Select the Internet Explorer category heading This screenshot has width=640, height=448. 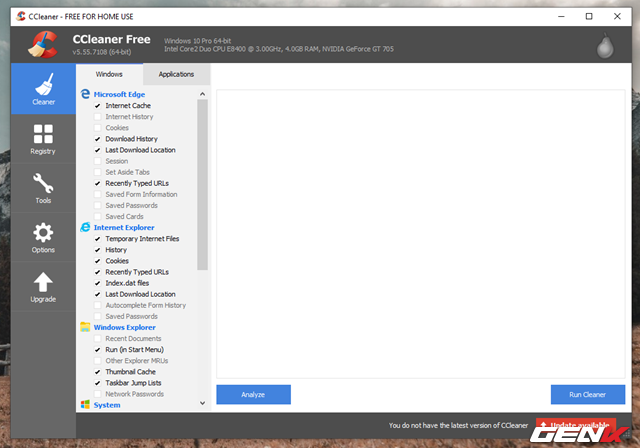click(x=124, y=228)
